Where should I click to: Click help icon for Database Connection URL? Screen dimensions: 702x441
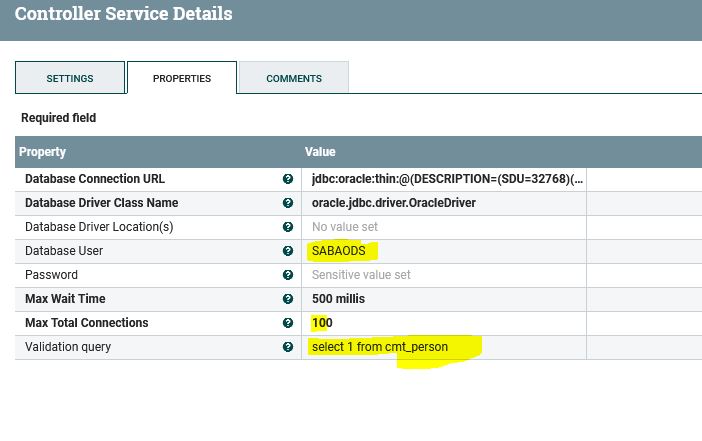coord(288,179)
